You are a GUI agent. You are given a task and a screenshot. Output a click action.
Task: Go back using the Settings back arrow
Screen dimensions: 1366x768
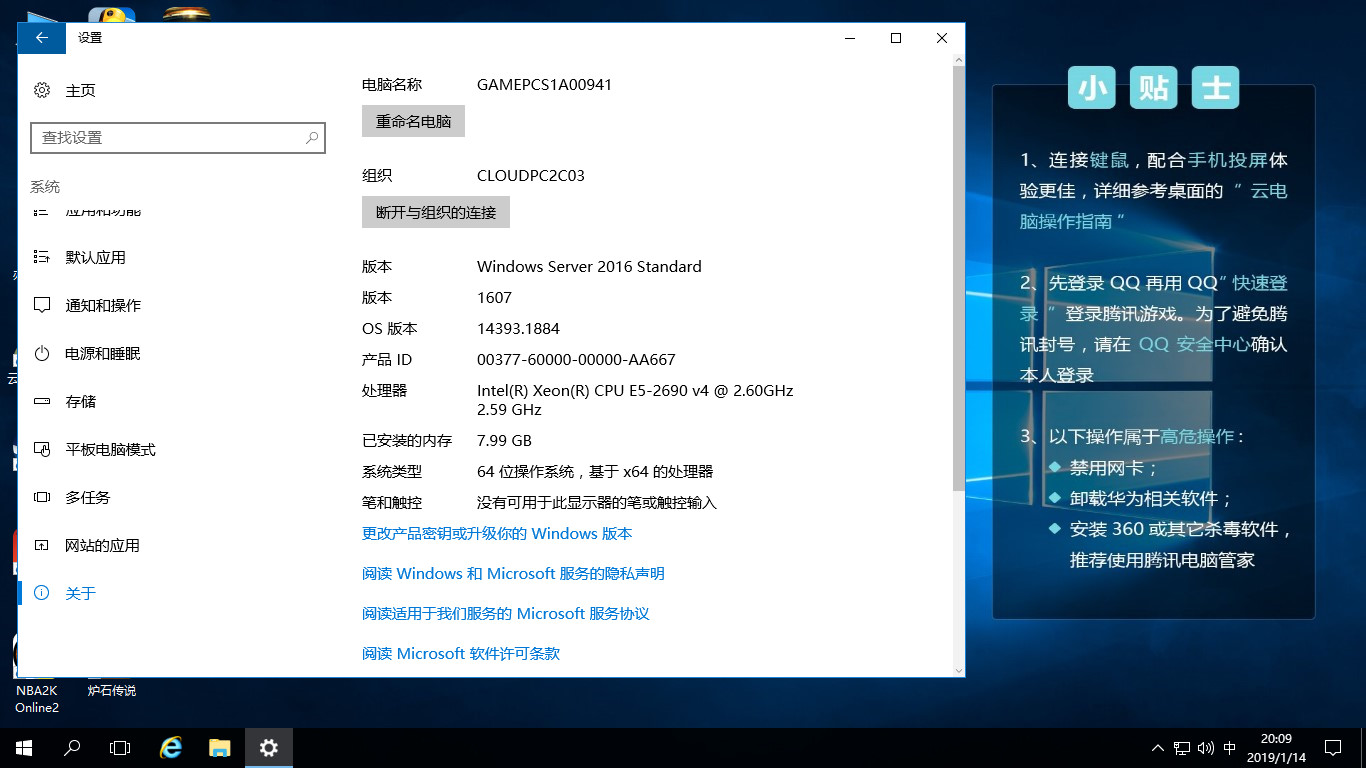tap(42, 38)
